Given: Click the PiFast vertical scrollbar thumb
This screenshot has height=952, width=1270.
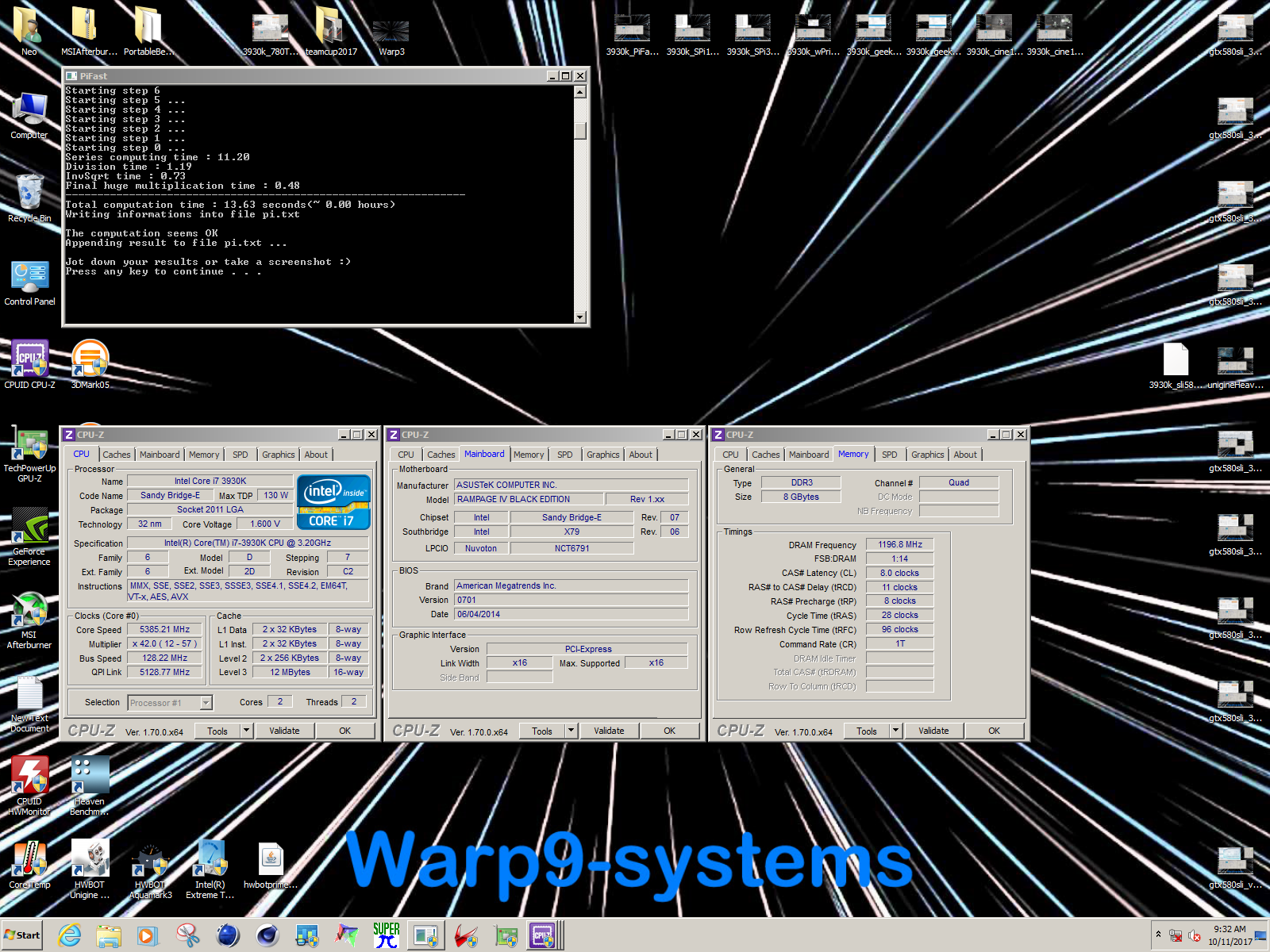Looking at the screenshot, I should [x=580, y=130].
